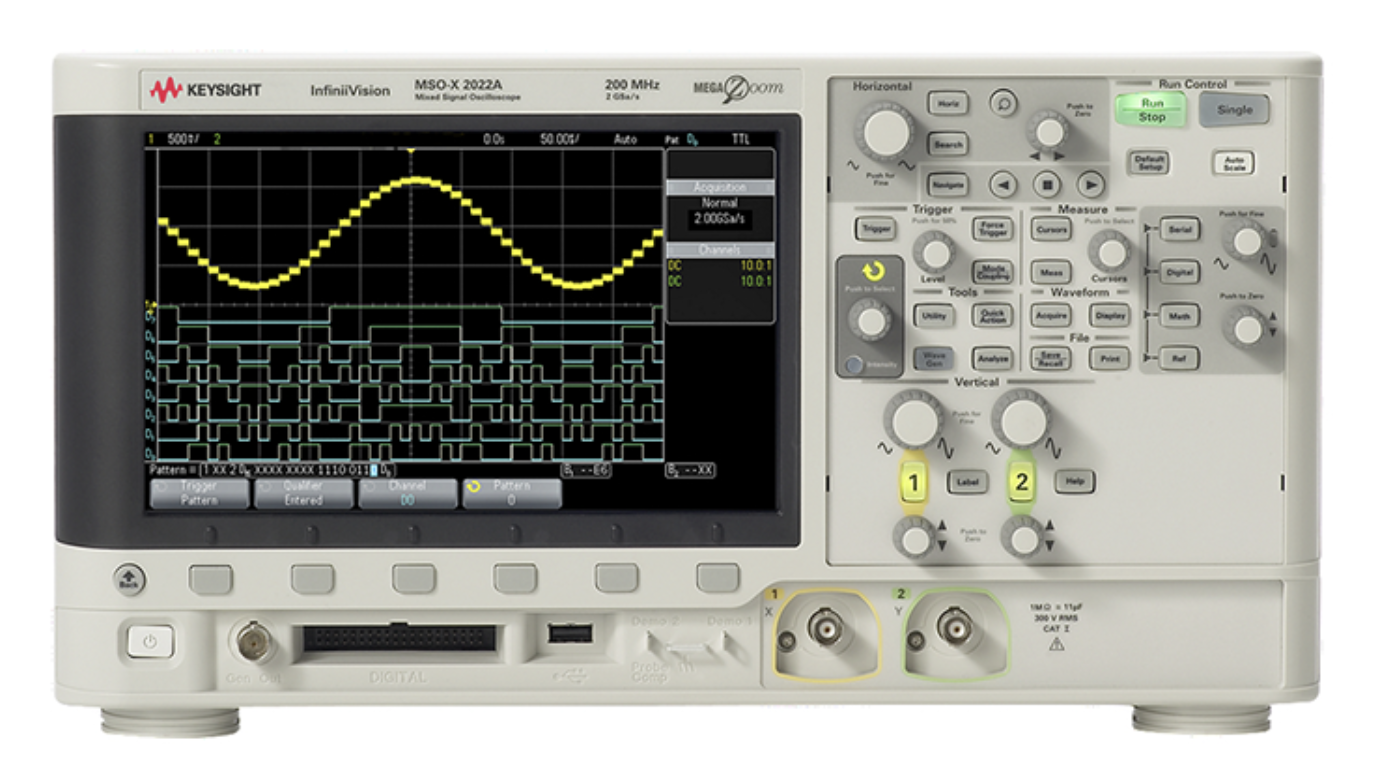Viewport: 1380px width, 778px height.
Task: Tap the Print key
Action: pos(1109,358)
